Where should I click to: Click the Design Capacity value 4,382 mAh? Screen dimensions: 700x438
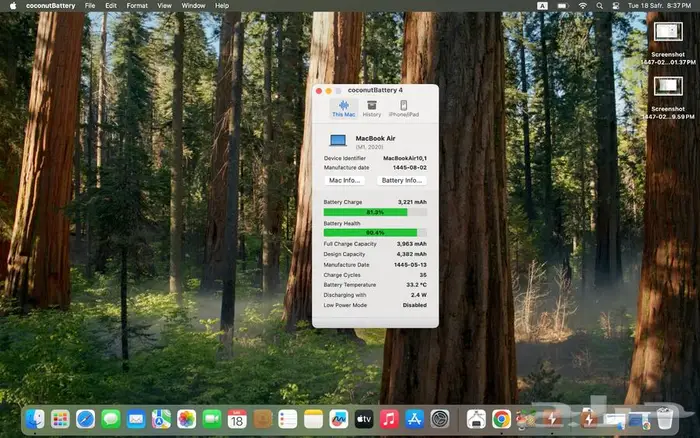coord(412,254)
